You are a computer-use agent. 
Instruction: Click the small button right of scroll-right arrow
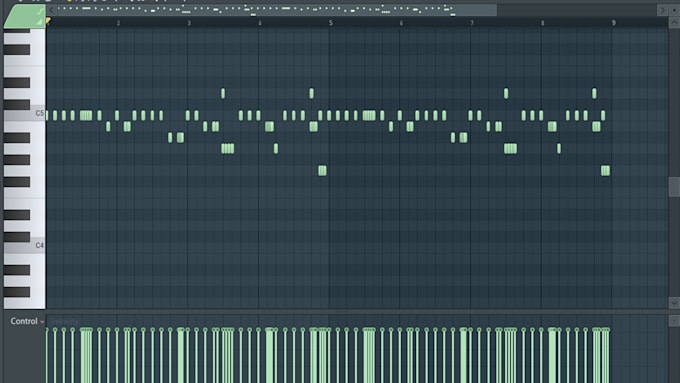(674, 10)
